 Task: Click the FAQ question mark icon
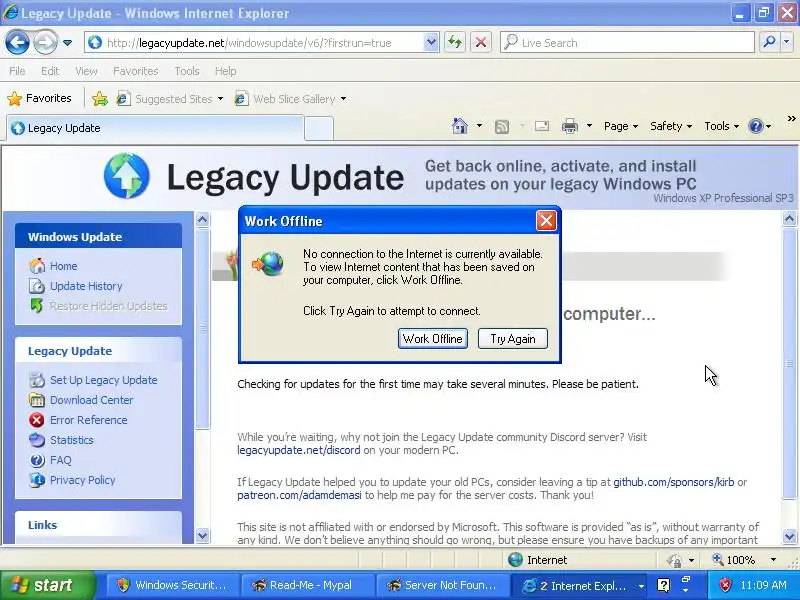coord(36,460)
